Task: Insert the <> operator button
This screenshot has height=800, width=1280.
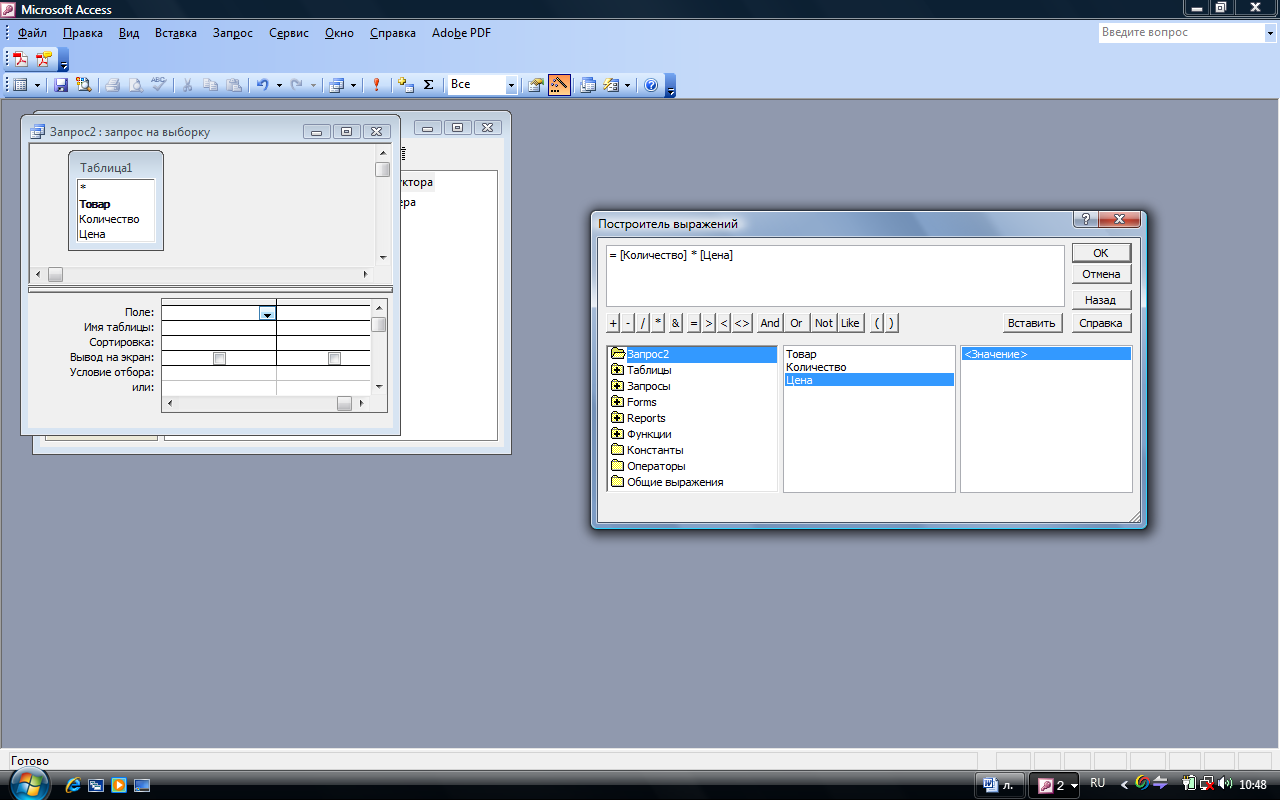Action: pos(742,323)
